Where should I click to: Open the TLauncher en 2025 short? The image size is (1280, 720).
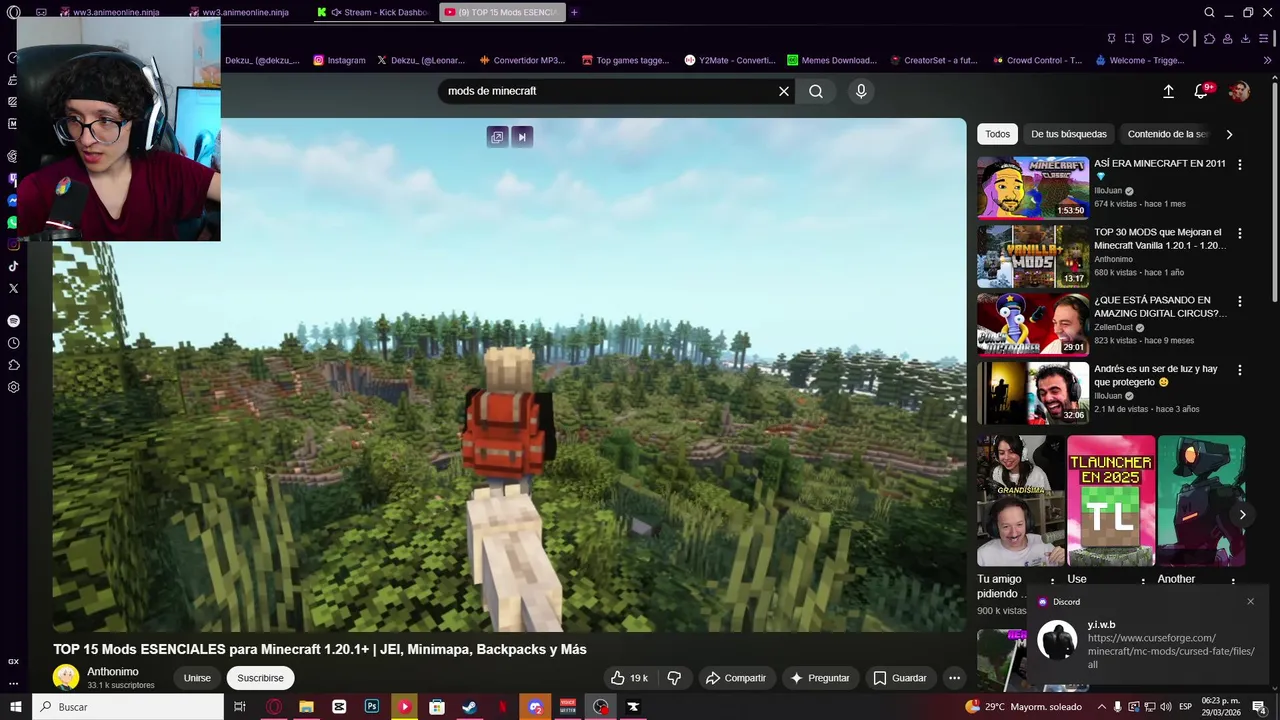point(1111,500)
